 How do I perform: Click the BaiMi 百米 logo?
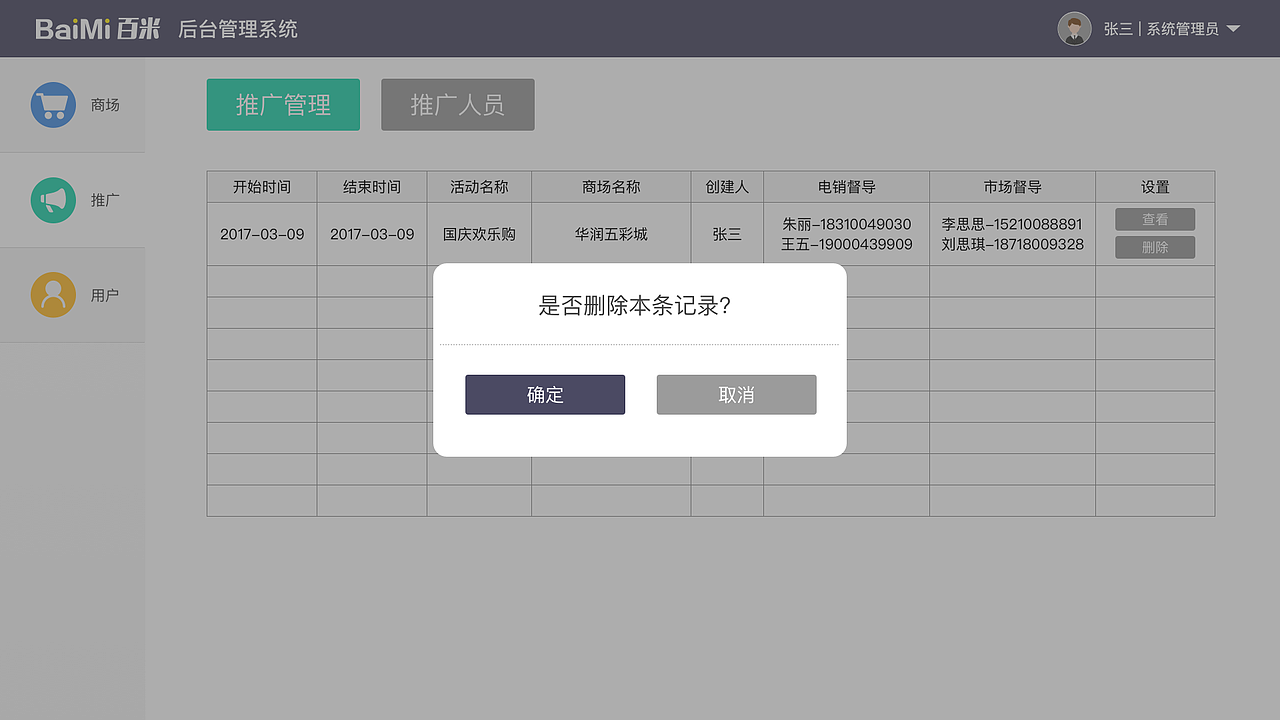[x=97, y=29]
